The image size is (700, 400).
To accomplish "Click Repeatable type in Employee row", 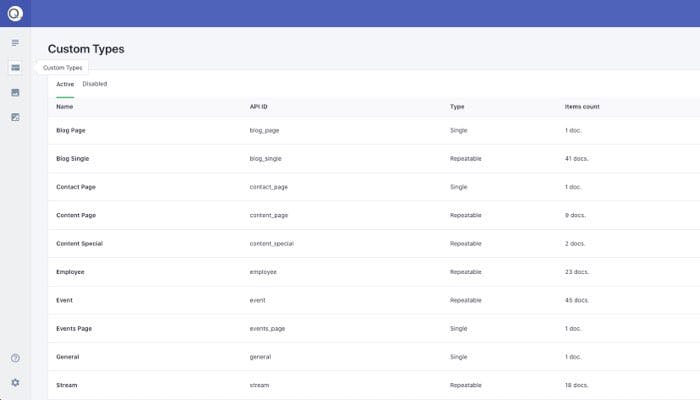I will 466,272.
